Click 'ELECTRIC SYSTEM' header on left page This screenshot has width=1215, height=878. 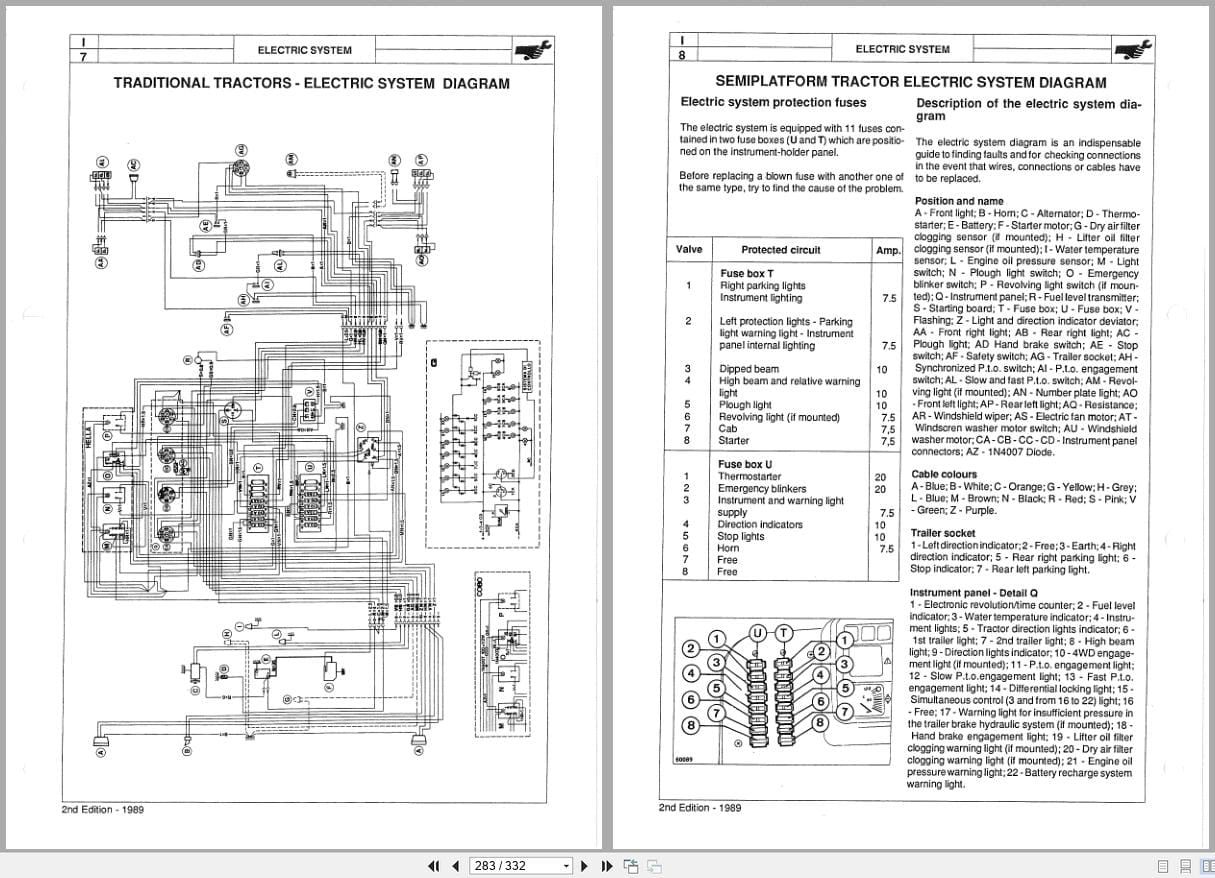pos(304,50)
